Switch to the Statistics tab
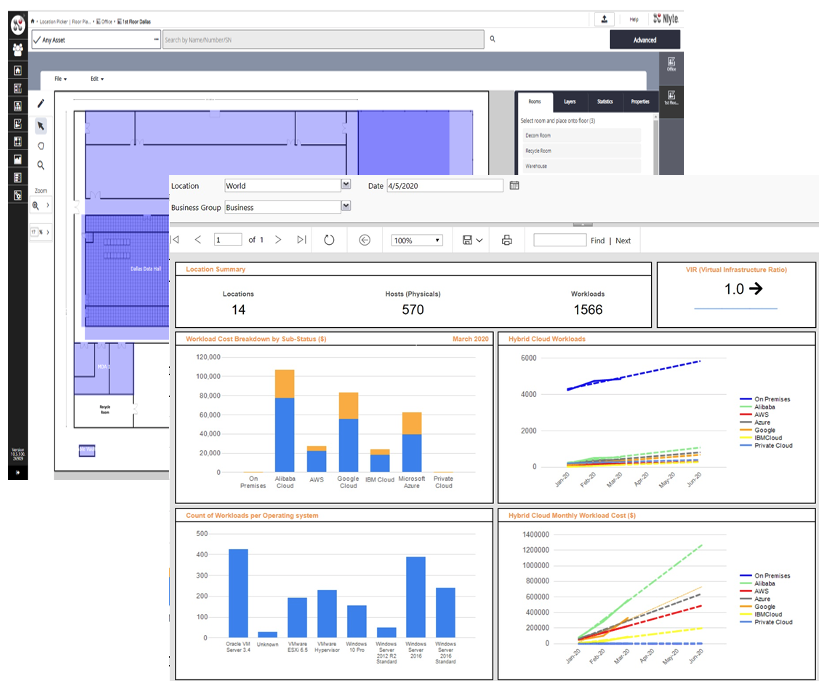 click(x=604, y=102)
